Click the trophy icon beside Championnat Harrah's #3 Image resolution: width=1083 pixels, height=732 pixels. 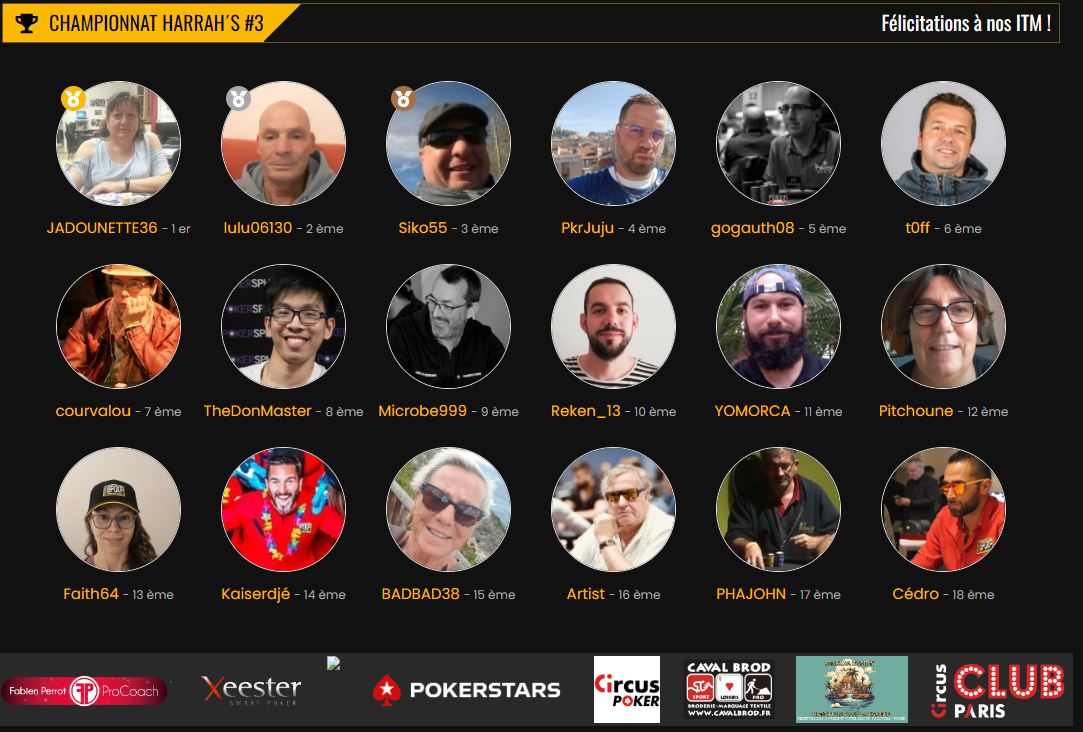[x=26, y=23]
